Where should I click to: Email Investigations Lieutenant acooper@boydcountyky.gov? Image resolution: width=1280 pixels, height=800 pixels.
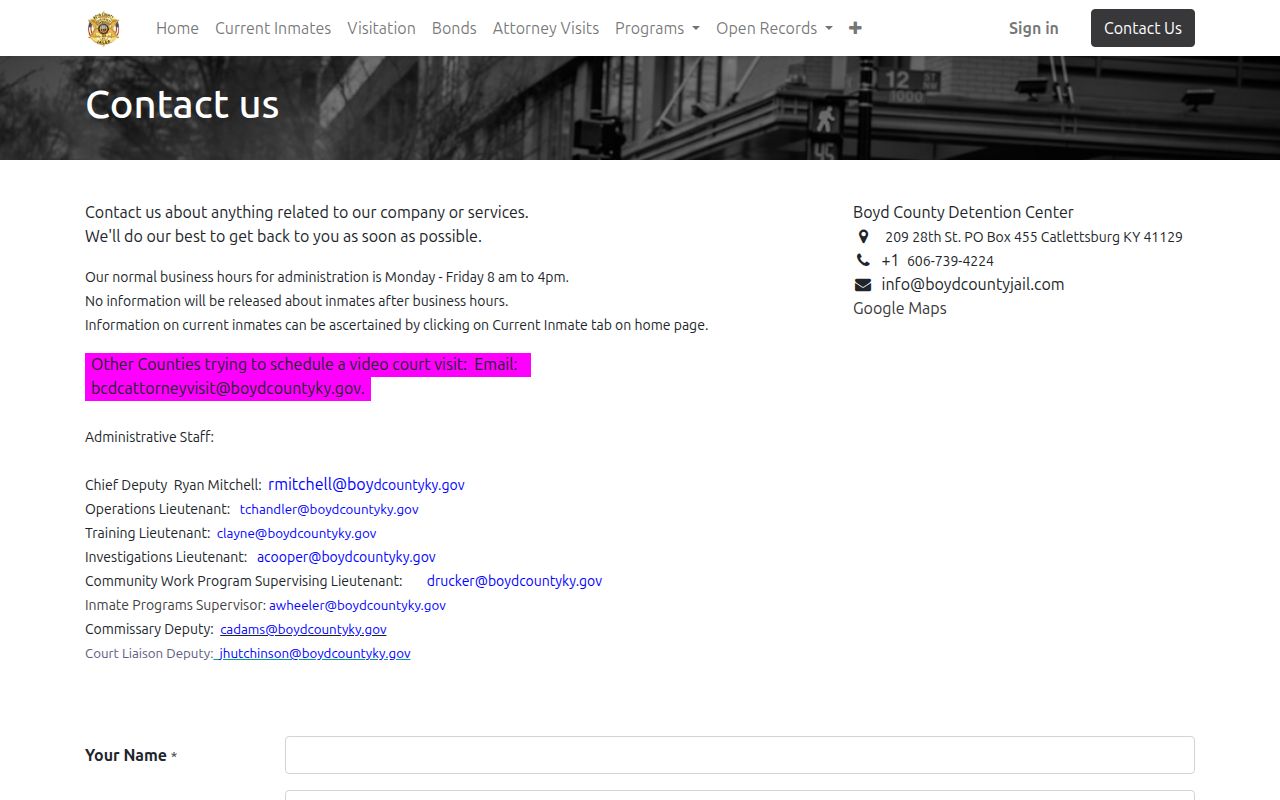coord(346,557)
